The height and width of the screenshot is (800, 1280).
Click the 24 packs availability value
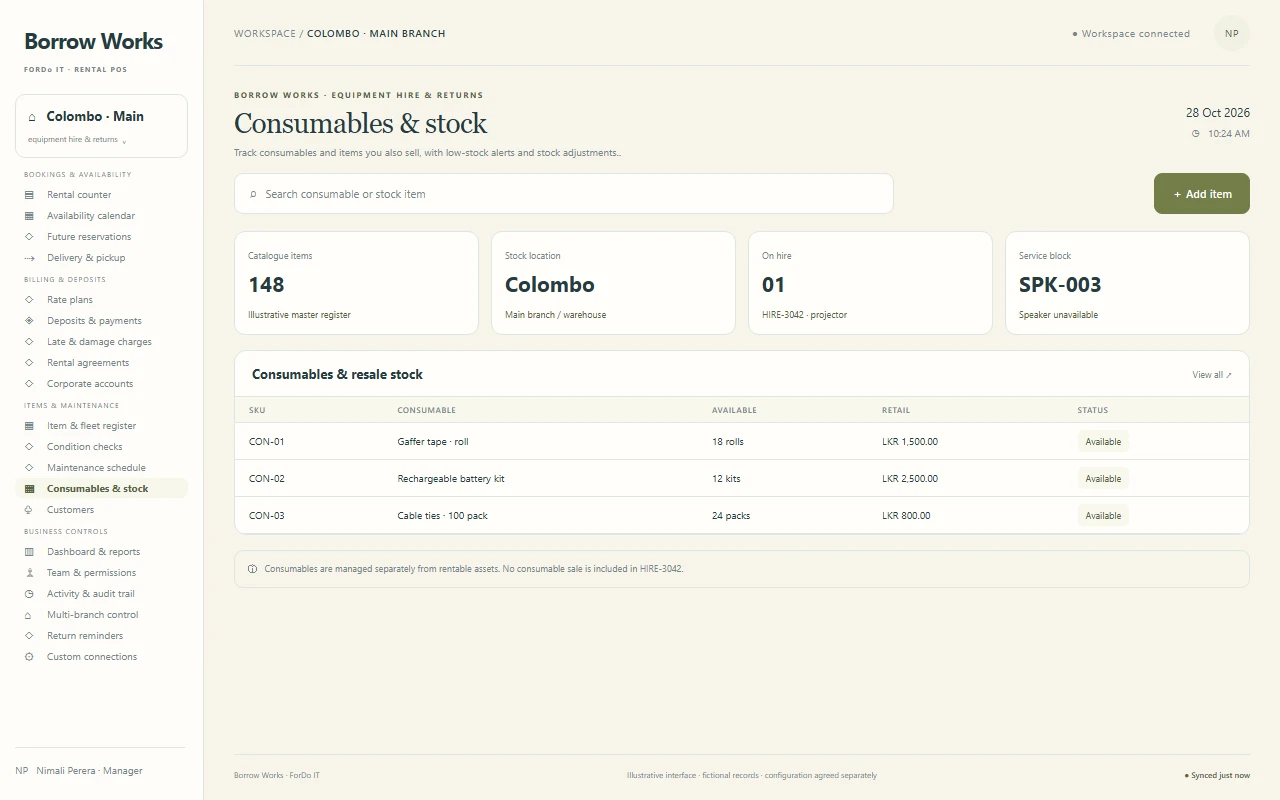(x=731, y=516)
